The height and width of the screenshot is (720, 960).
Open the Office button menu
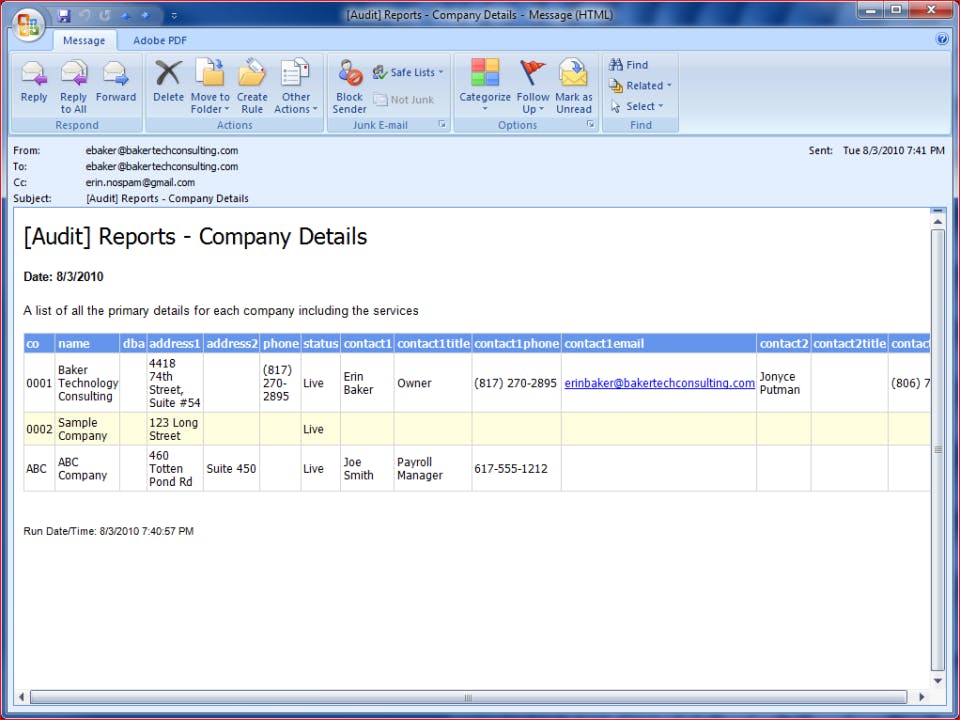[28, 26]
